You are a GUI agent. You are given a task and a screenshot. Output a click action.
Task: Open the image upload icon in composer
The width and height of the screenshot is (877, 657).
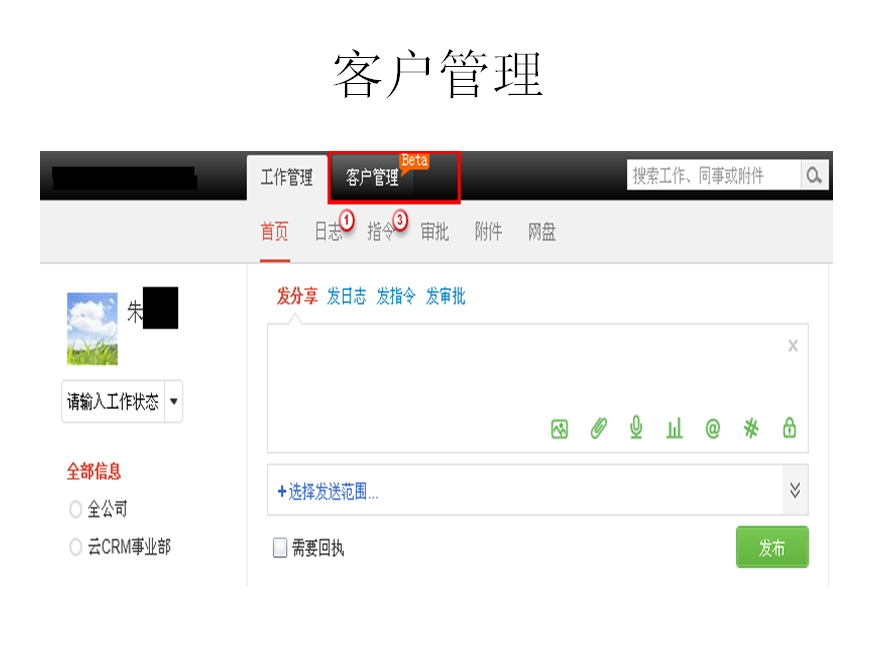558,428
